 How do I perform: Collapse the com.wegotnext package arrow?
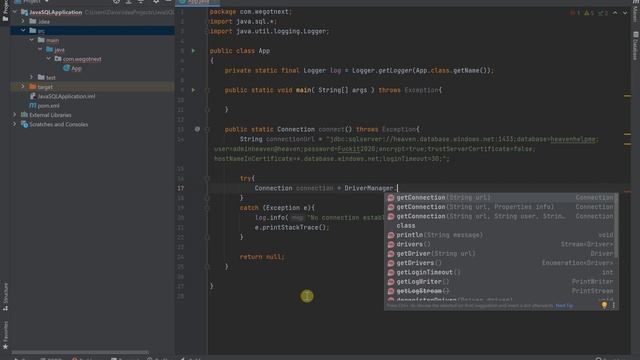(49, 59)
